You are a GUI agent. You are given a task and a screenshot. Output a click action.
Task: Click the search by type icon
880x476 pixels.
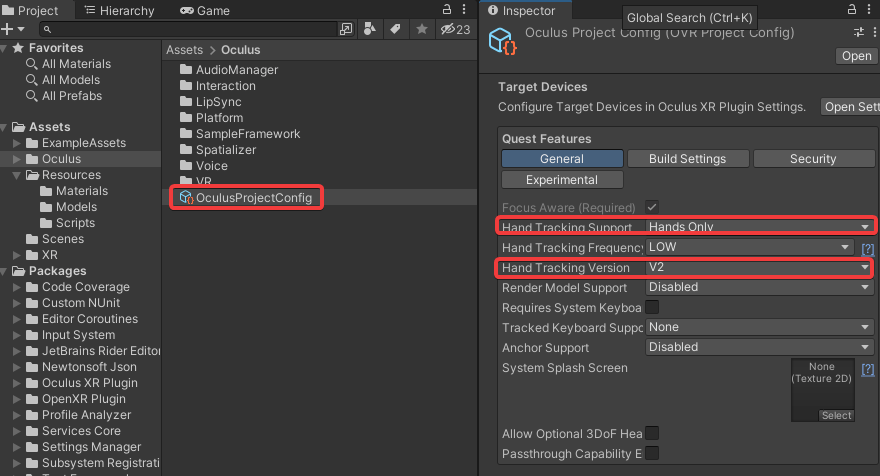[x=370, y=29]
